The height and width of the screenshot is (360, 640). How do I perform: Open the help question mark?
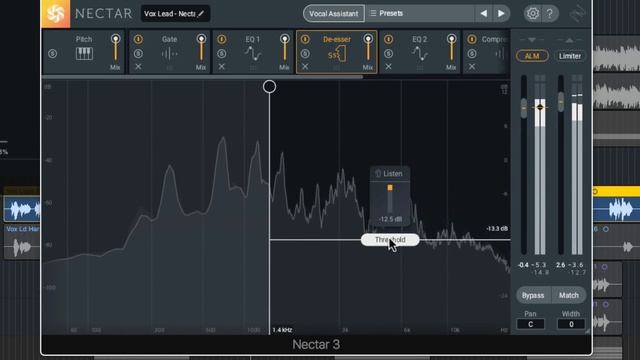pos(550,13)
